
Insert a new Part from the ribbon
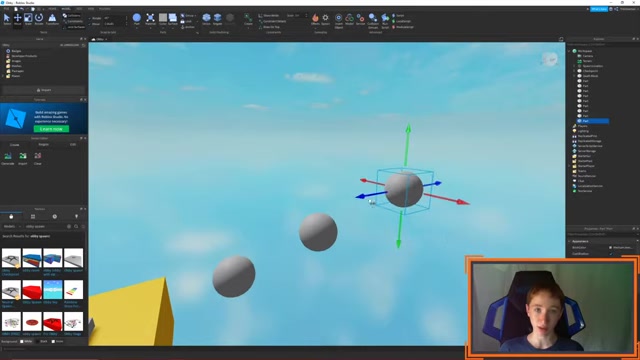coord(137,19)
